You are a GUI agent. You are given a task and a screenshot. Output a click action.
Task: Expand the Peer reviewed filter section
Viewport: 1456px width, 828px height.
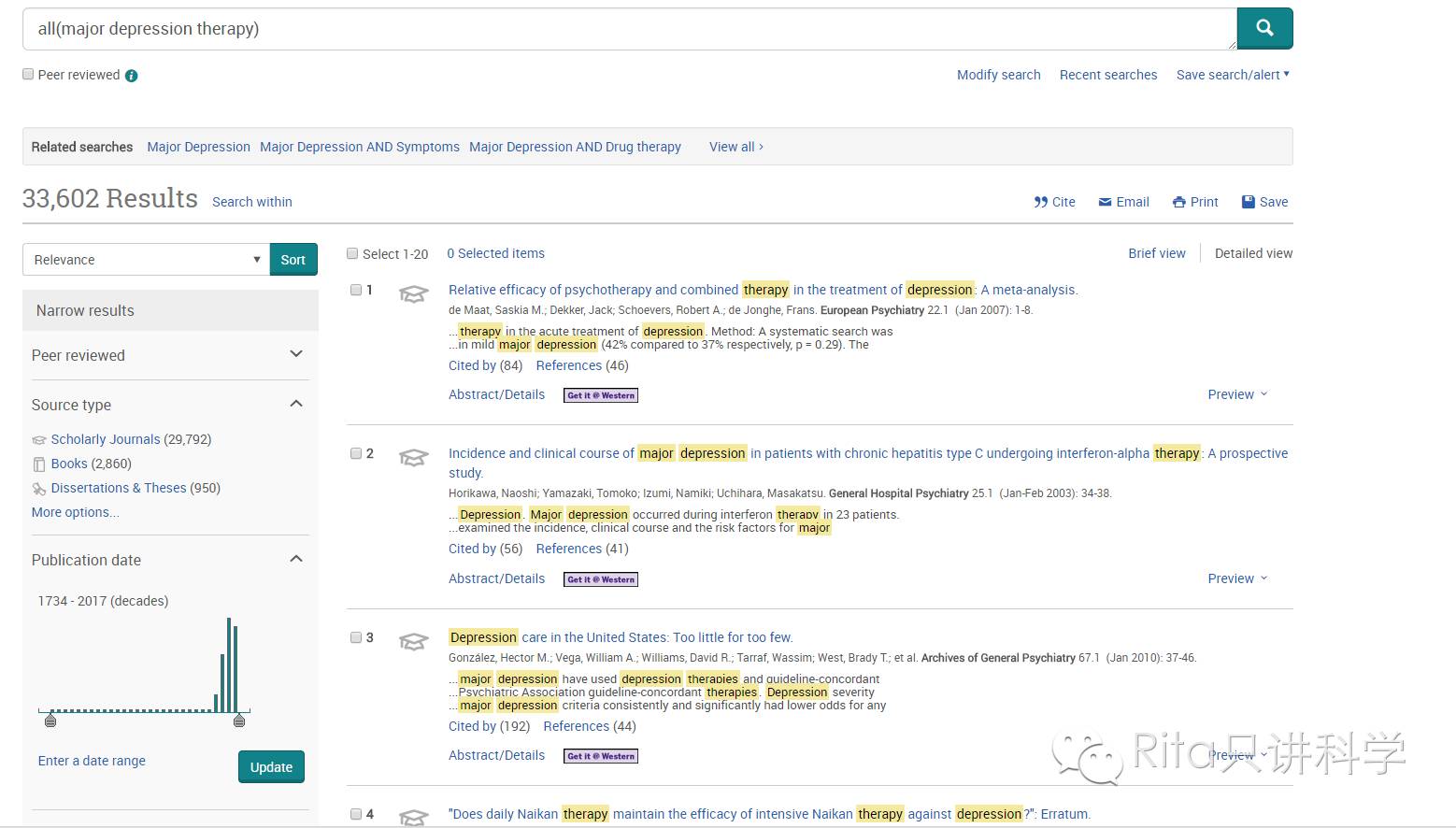296,354
